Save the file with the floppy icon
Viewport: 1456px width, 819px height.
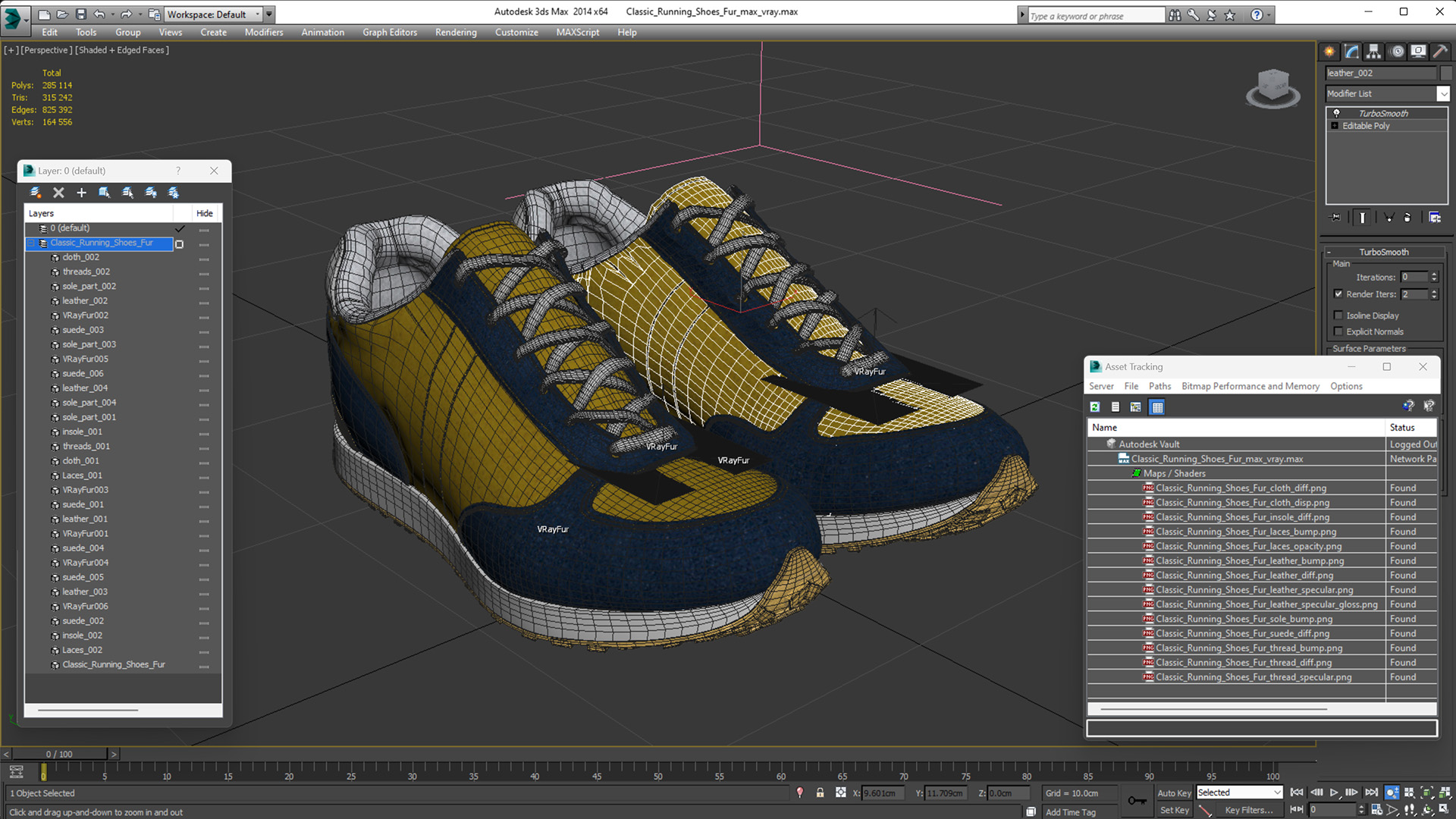coord(80,14)
